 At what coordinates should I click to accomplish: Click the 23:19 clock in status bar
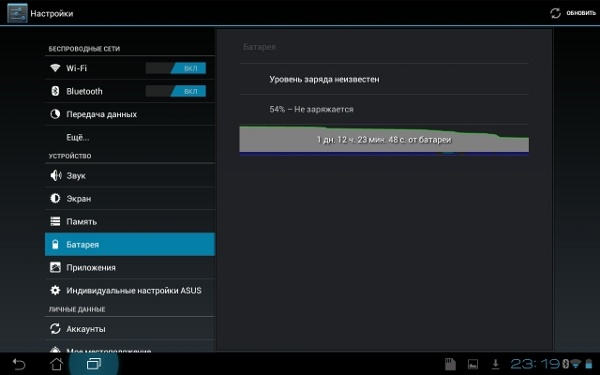(x=535, y=364)
